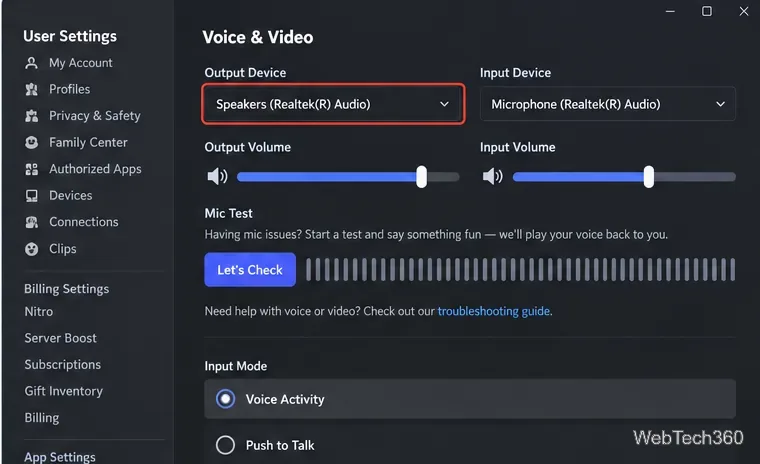This screenshot has height=464, width=760.
Task: Click the Input Volume speaker icon
Action: tap(492, 176)
